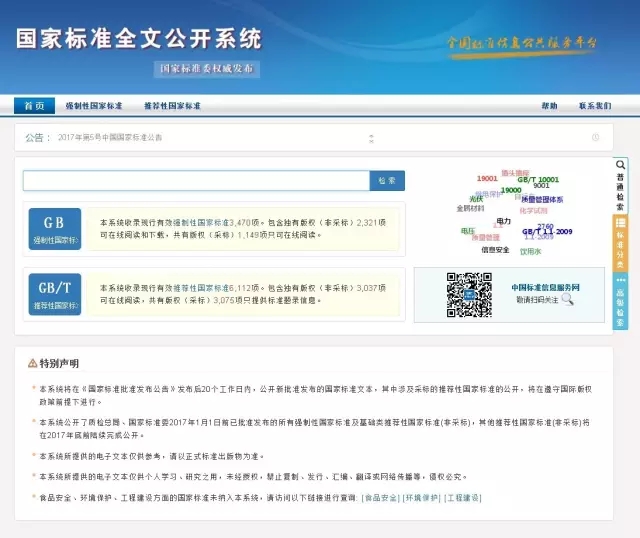Click the QR code image
This screenshot has width=640, height=538.
point(469,295)
